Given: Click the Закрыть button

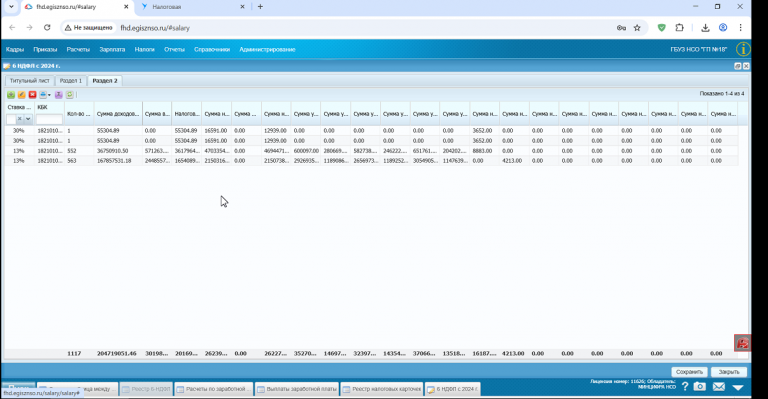Looking at the screenshot, I should tap(729, 372).
